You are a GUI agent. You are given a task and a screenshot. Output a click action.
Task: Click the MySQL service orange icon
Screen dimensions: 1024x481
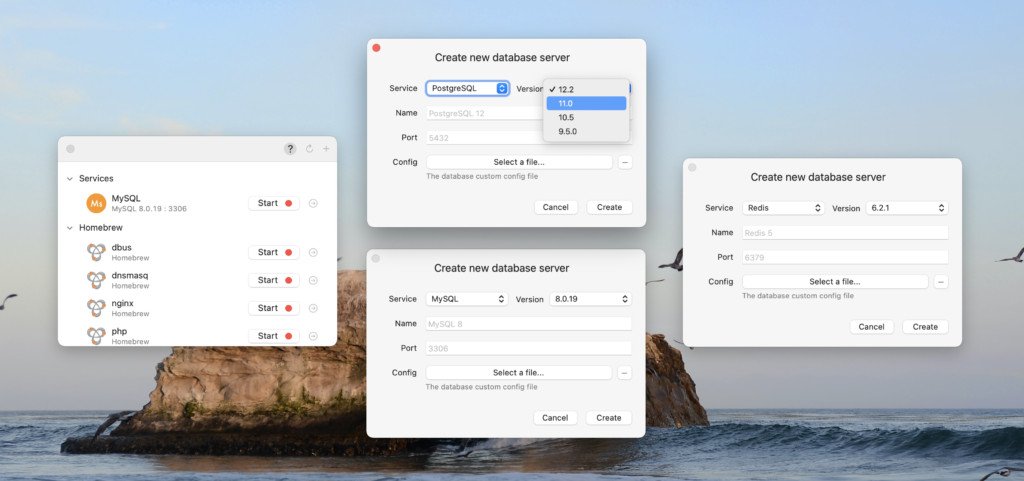[96, 203]
